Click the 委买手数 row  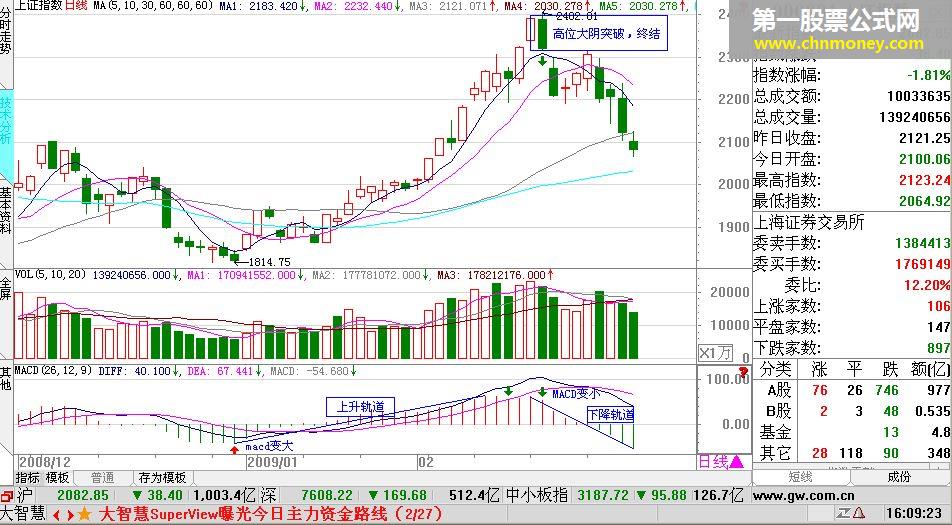click(851, 264)
